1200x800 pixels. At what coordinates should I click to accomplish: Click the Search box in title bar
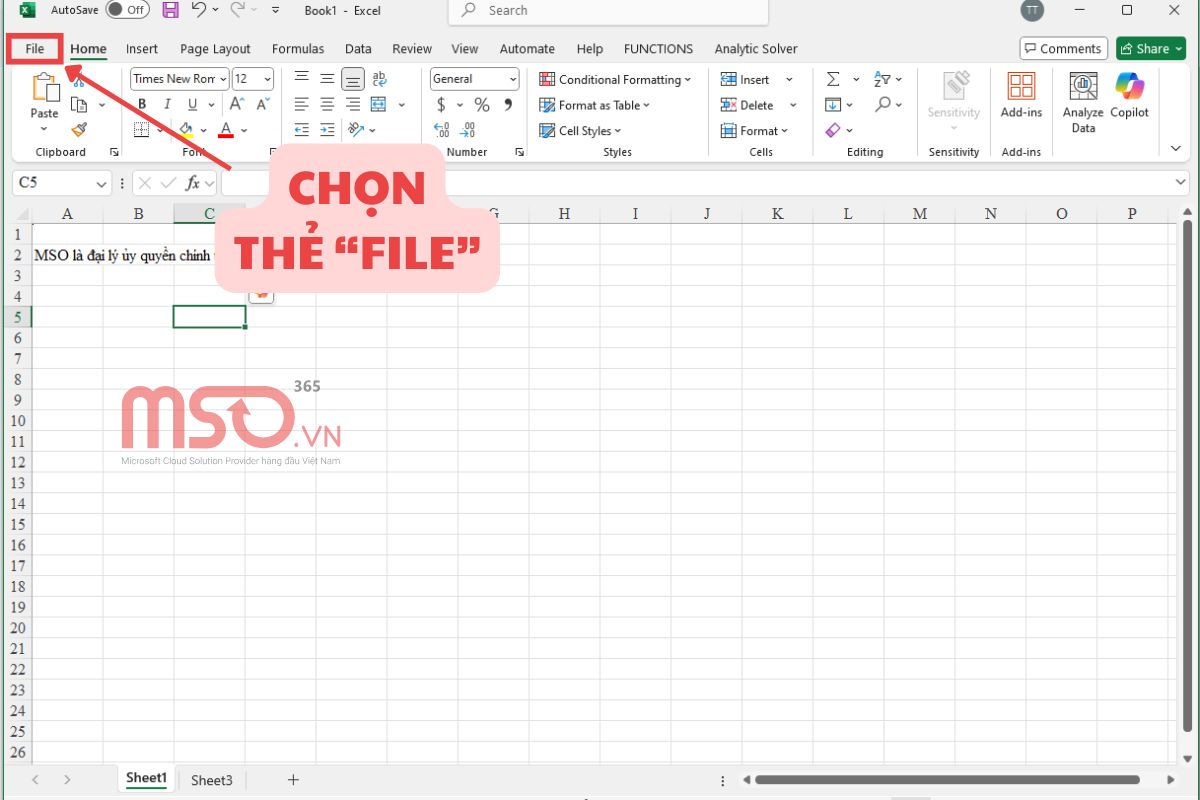pos(608,11)
